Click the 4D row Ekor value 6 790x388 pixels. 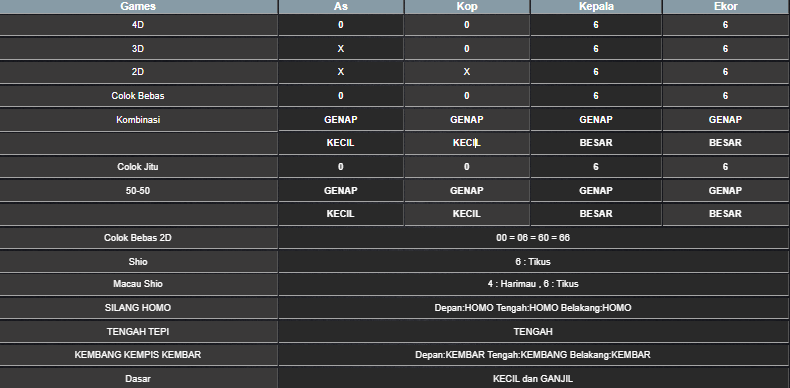726,25
